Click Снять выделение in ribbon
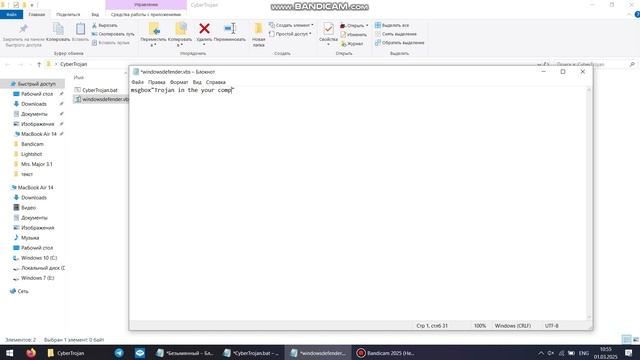This screenshot has width=640, height=360. (x=396, y=34)
